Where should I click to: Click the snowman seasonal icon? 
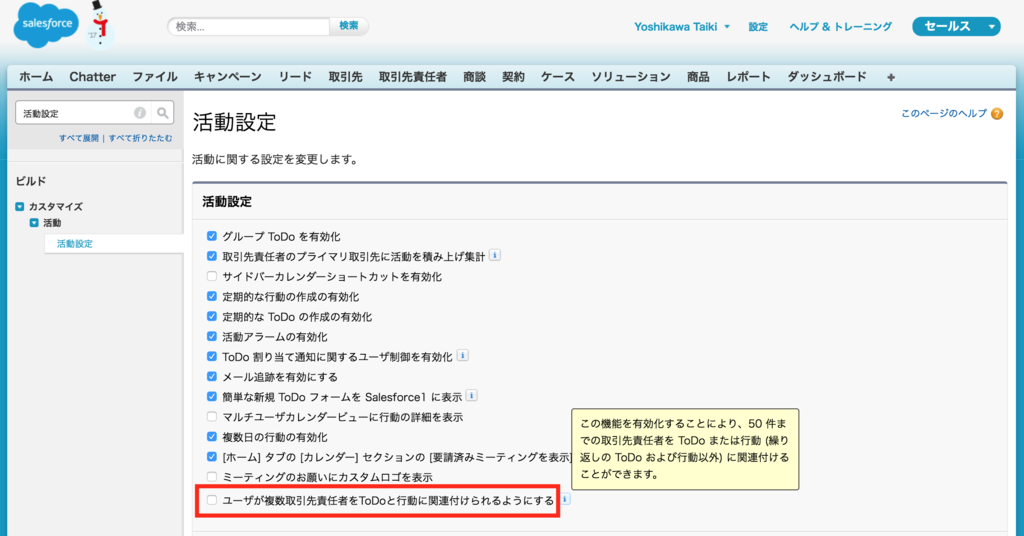click(100, 24)
